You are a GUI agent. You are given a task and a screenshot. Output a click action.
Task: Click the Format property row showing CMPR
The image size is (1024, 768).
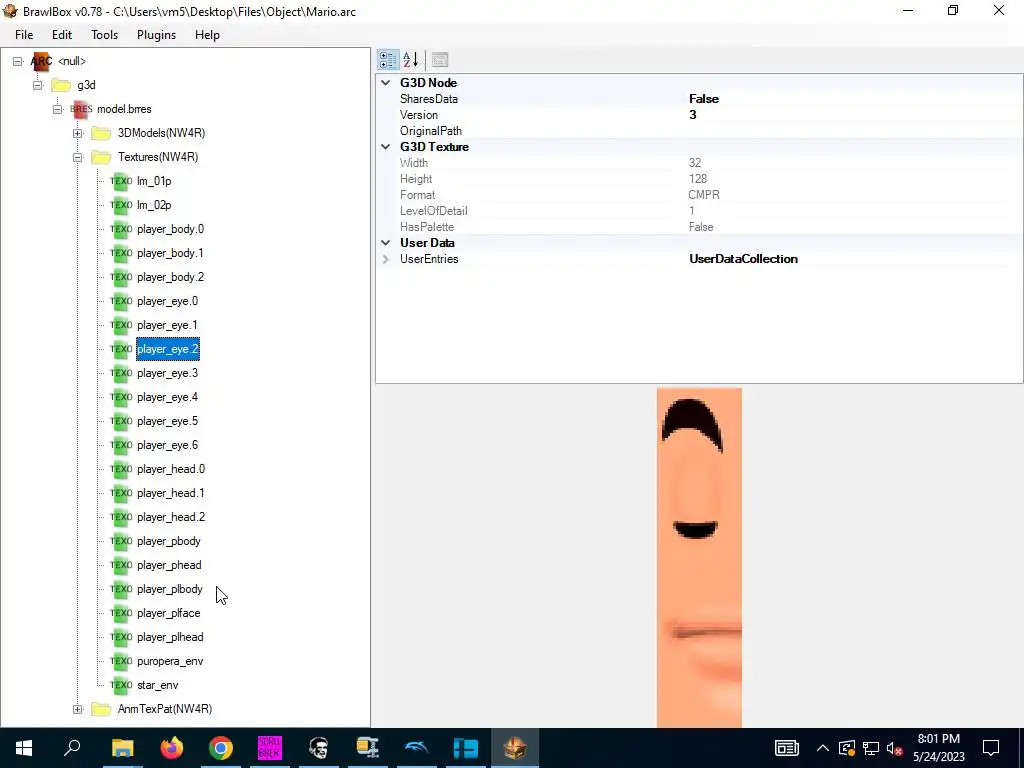pyautogui.click(x=699, y=195)
